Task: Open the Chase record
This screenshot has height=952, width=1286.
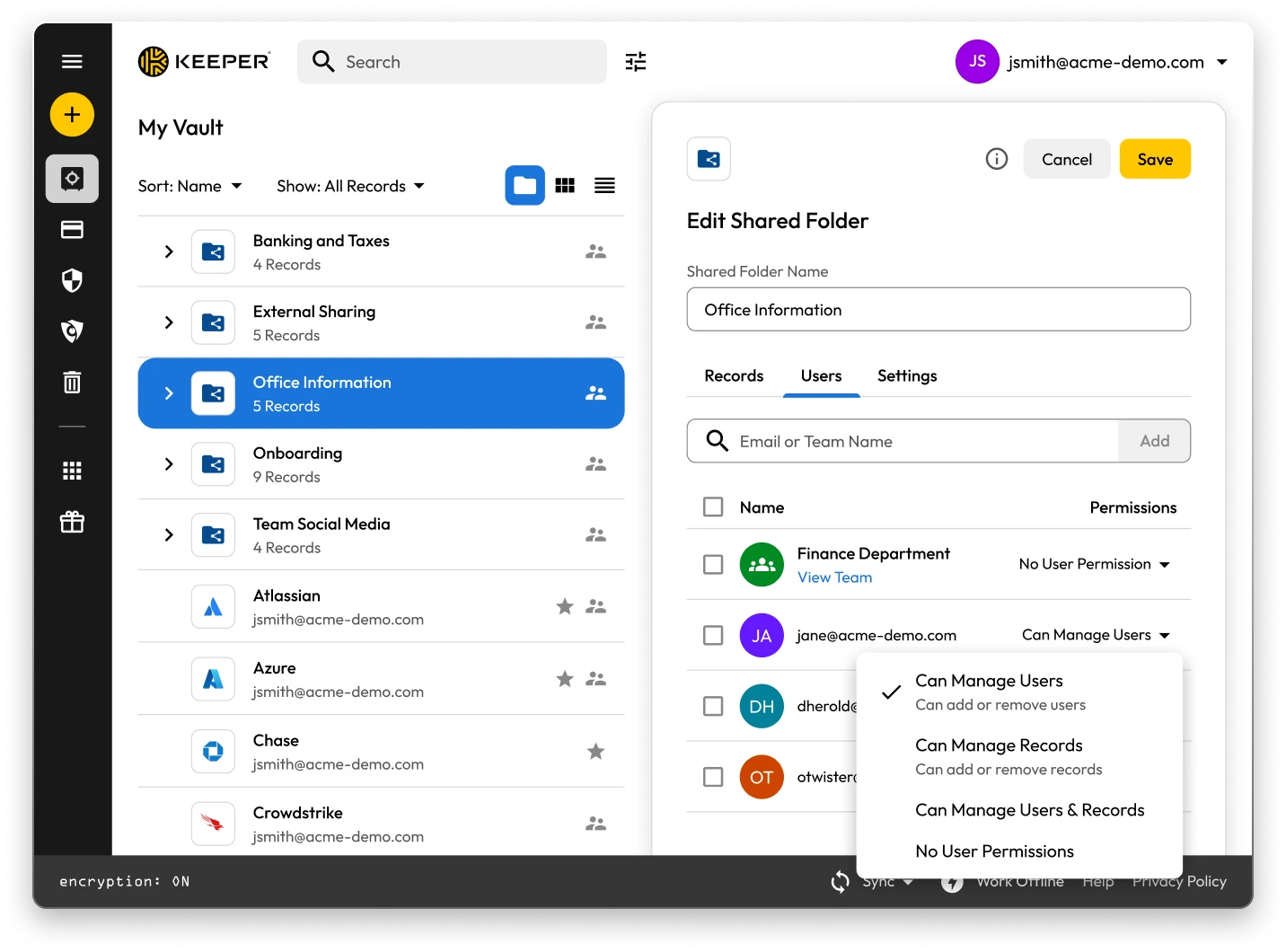Action: coord(381,751)
